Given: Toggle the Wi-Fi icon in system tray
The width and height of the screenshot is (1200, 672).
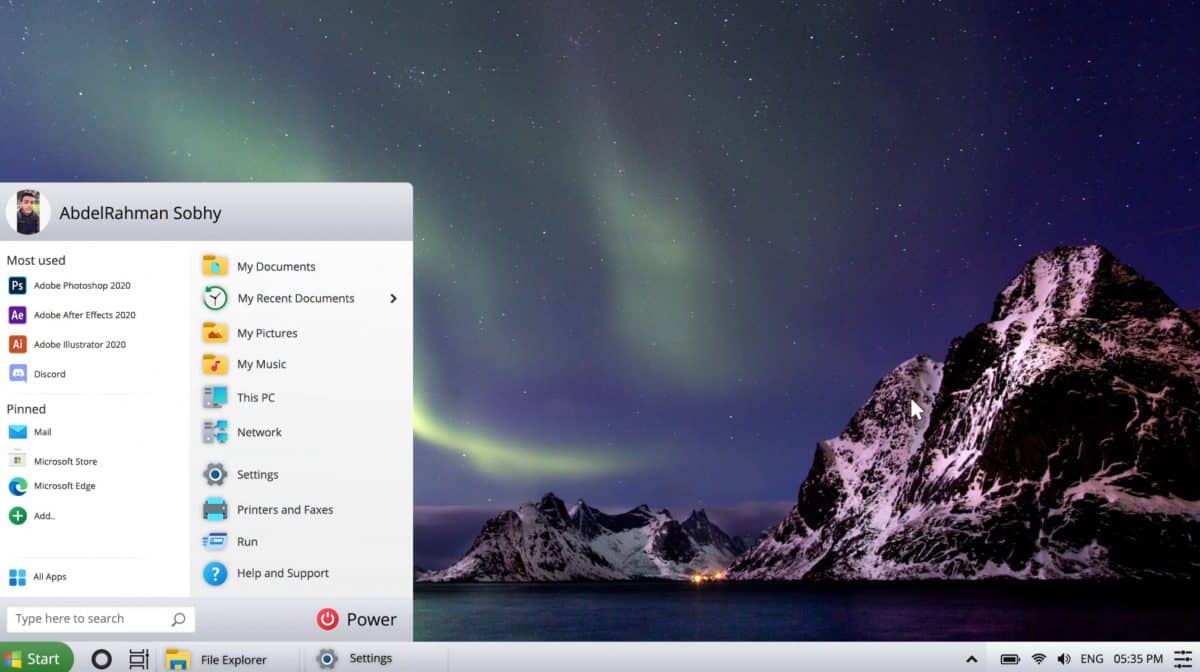Looking at the screenshot, I should (x=1039, y=659).
